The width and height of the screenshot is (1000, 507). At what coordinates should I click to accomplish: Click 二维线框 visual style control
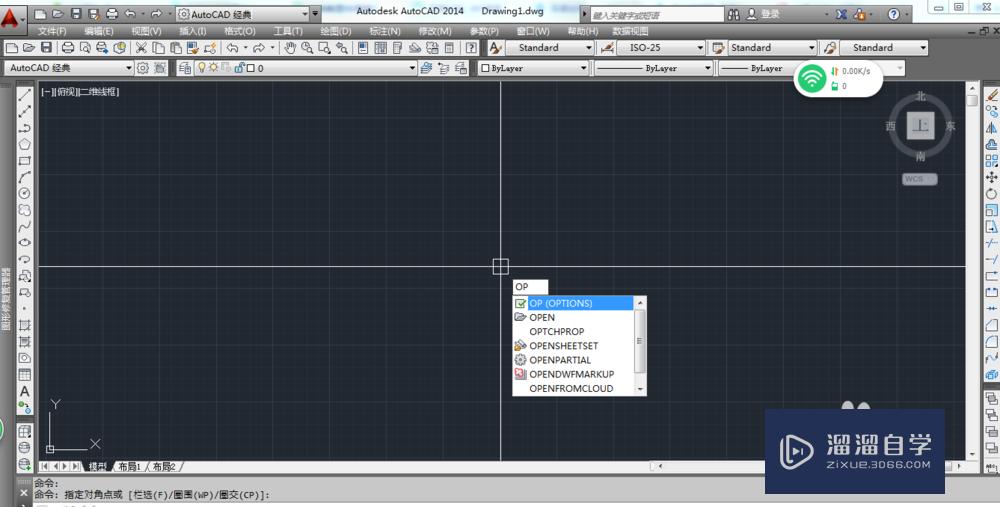click(x=99, y=92)
